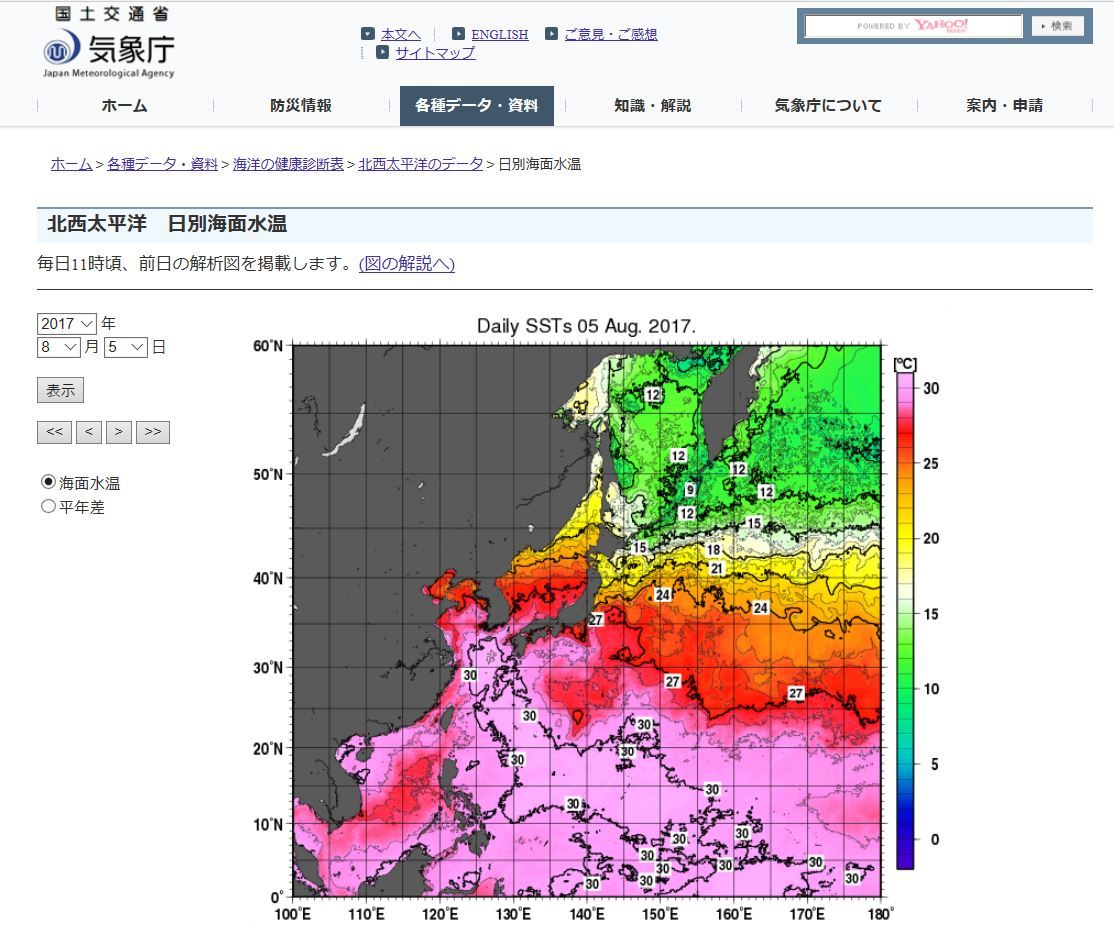Switch to the ENGLISH site
The width and height of the screenshot is (1114, 932).
499,34
